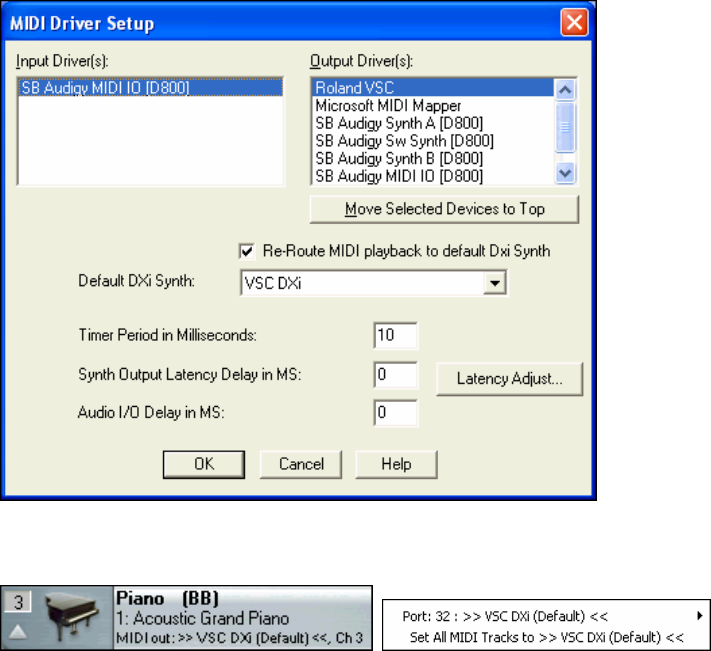711x651 pixels.
Task: Toggle Re-Route MIDI playback to default DXi Synth
Action: pyautogui.click(x=247, y=251)
